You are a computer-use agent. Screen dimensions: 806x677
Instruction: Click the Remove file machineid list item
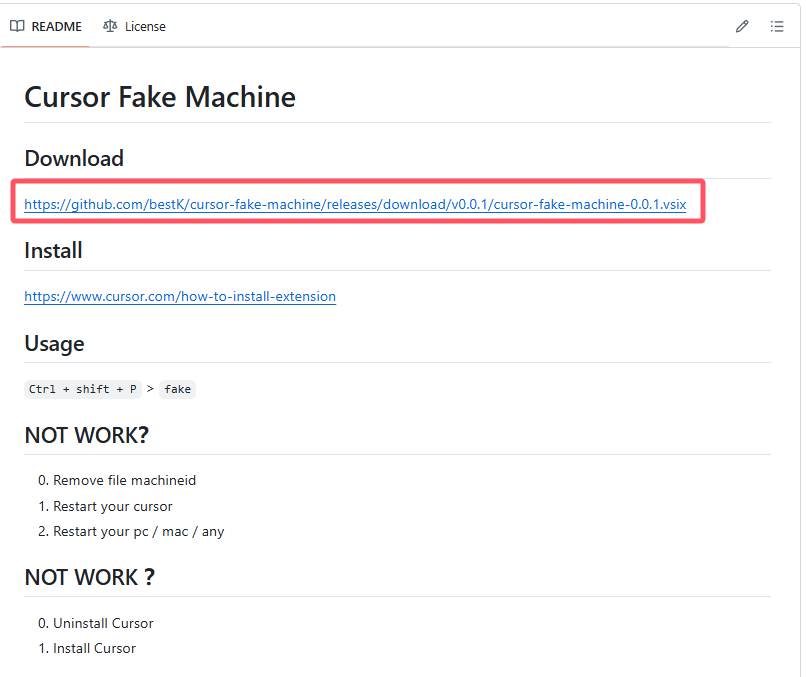tap(124, 480)
